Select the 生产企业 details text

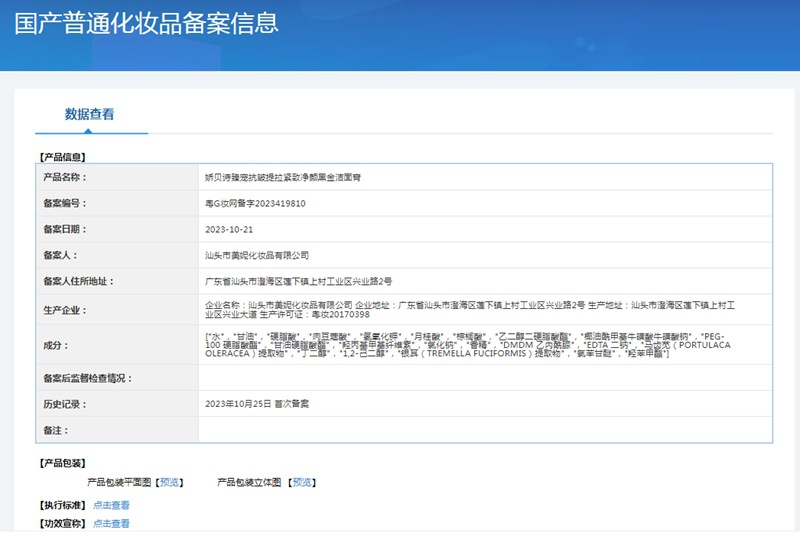pyautogui.click(x=470, y=310)
